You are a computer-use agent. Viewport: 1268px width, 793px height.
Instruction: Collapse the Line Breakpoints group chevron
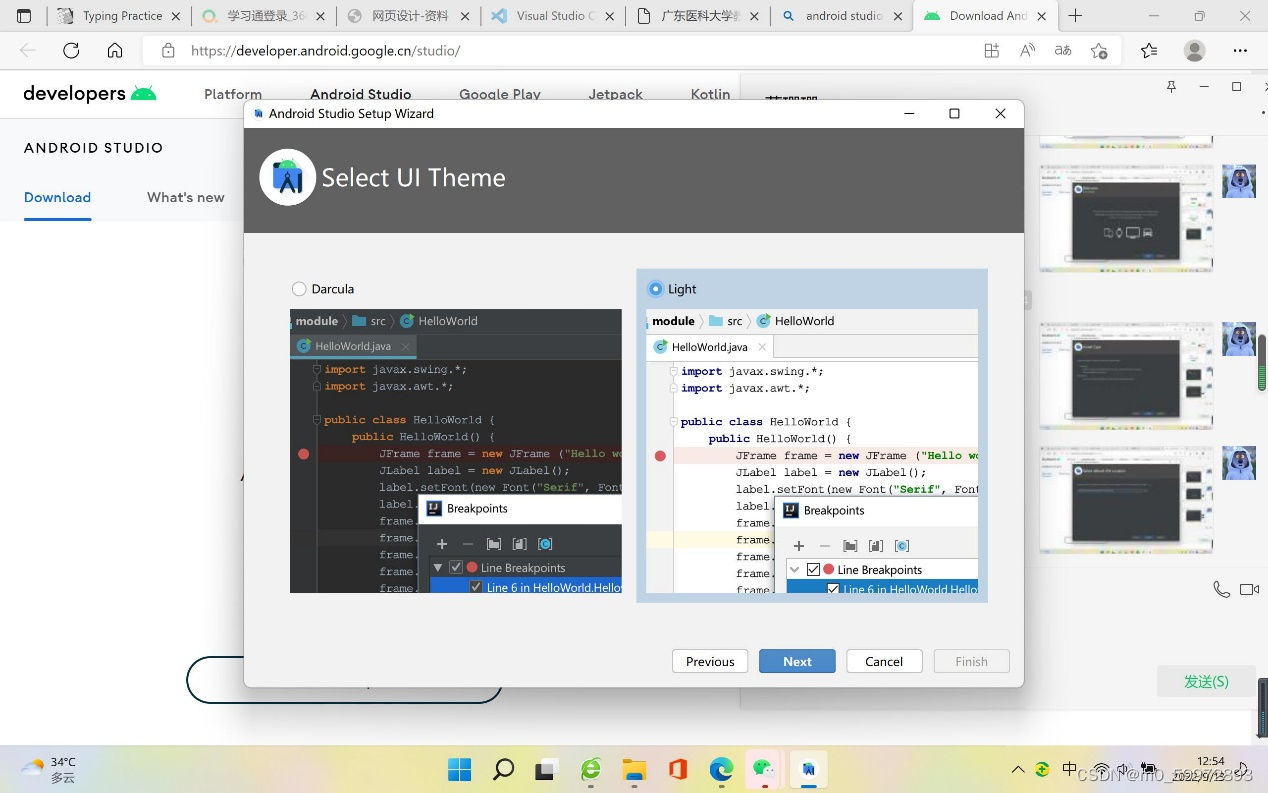[794, 569]
